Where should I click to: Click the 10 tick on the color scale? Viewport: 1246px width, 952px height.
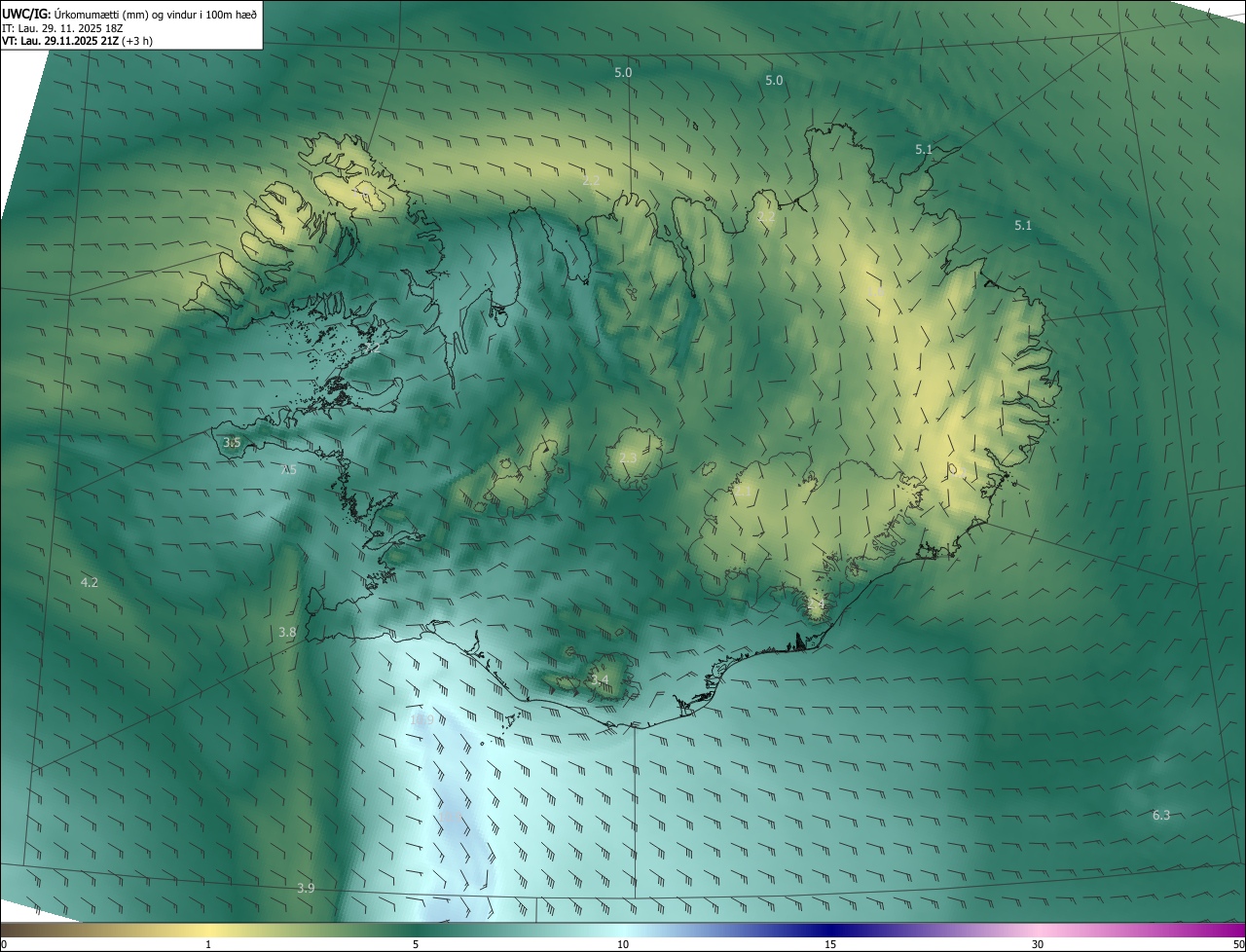pos(623,944)
